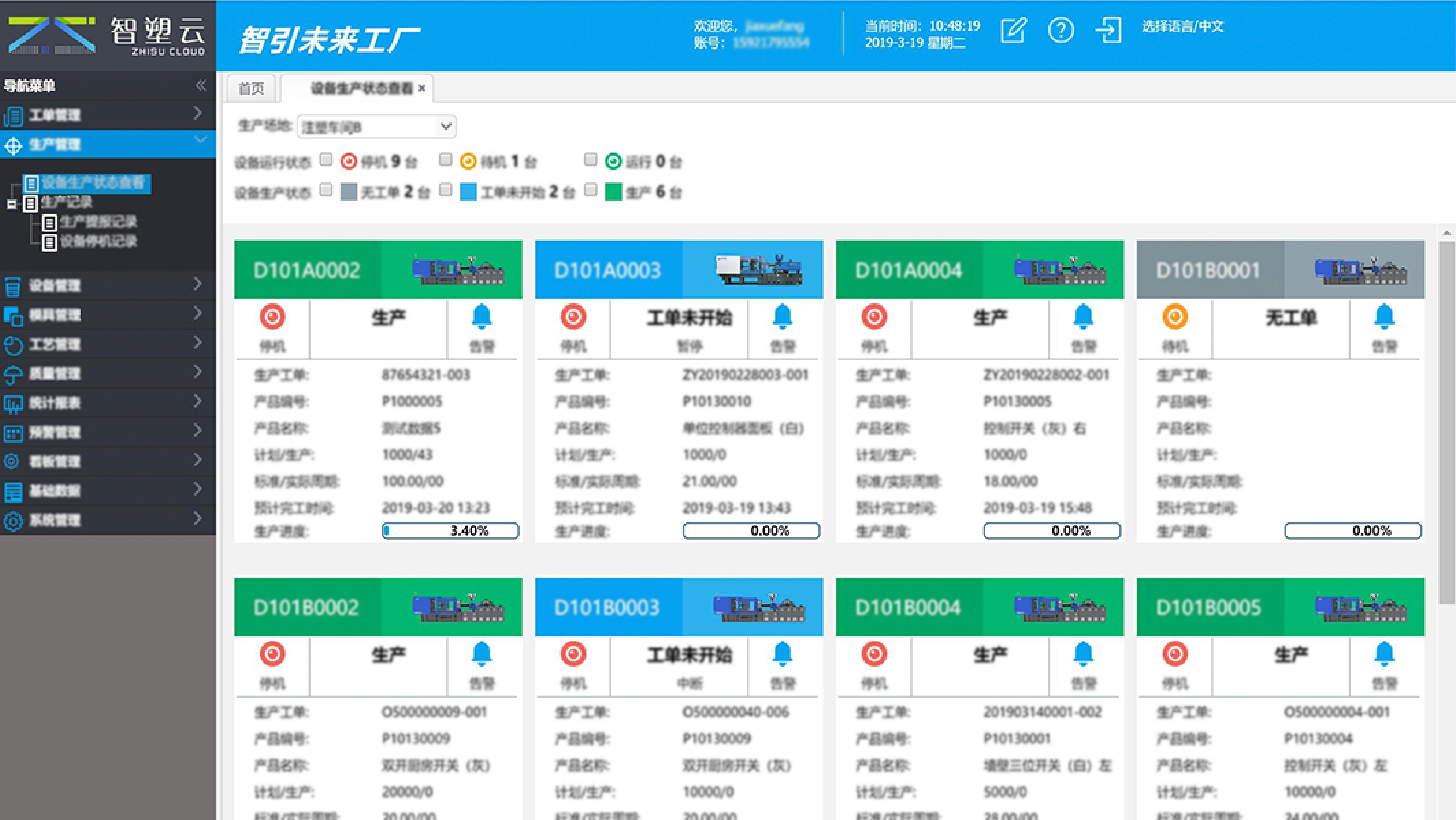This screenshot has width=1456, height=820.
Task: Enable the 生产 6台 status checkbox
Action: click(x=591, y=191)
